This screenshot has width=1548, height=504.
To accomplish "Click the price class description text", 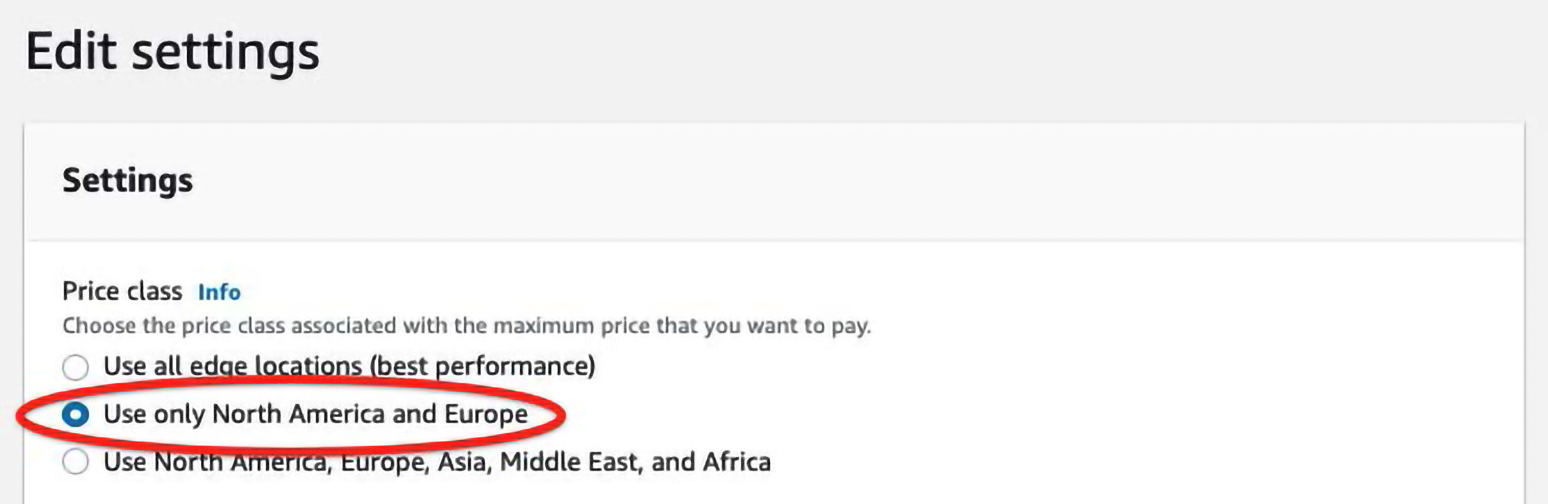I will pos(467,326).
